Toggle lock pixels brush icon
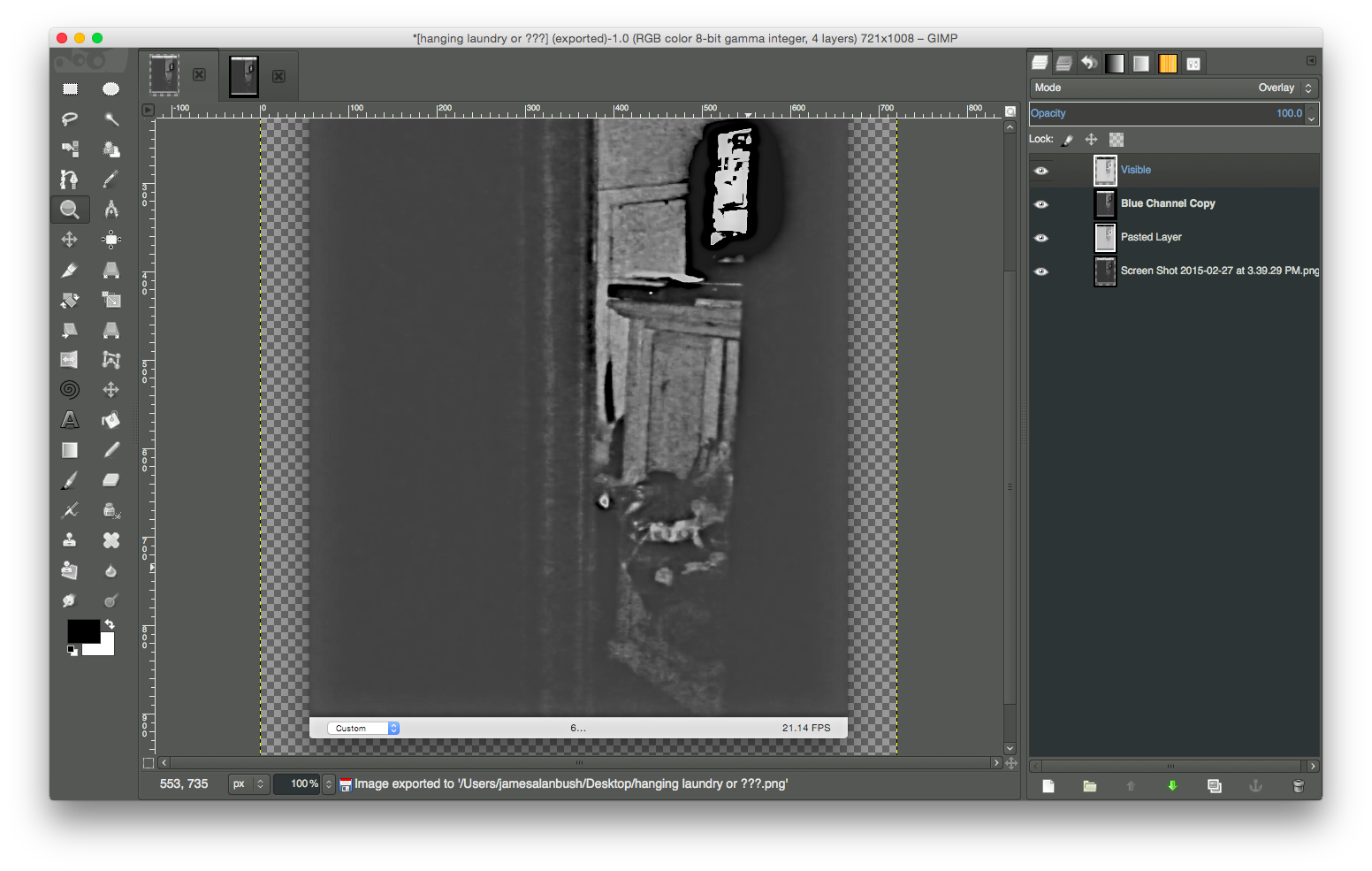The height and width of the screenshot is (871, 1372). click(x=1068, y=140)
